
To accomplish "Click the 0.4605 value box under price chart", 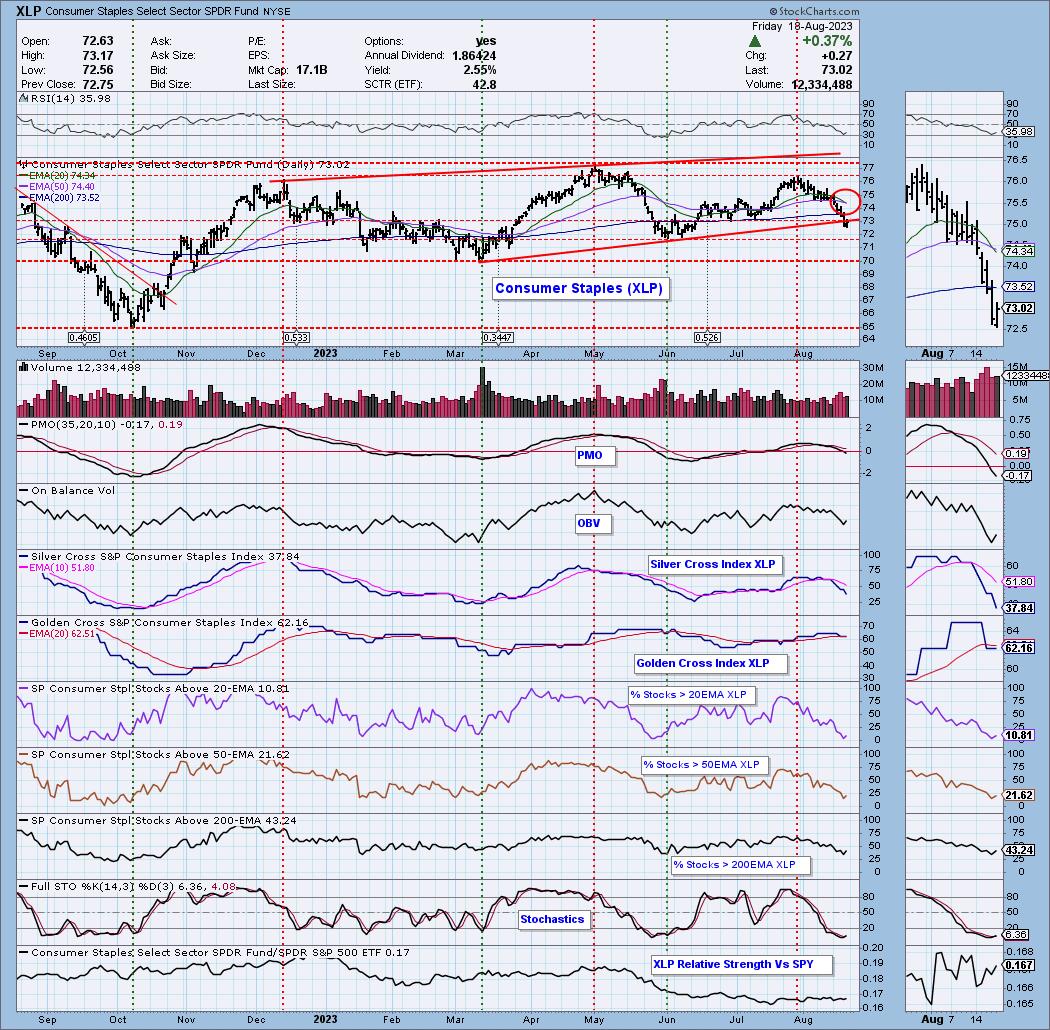I will (x=84, y=338).
